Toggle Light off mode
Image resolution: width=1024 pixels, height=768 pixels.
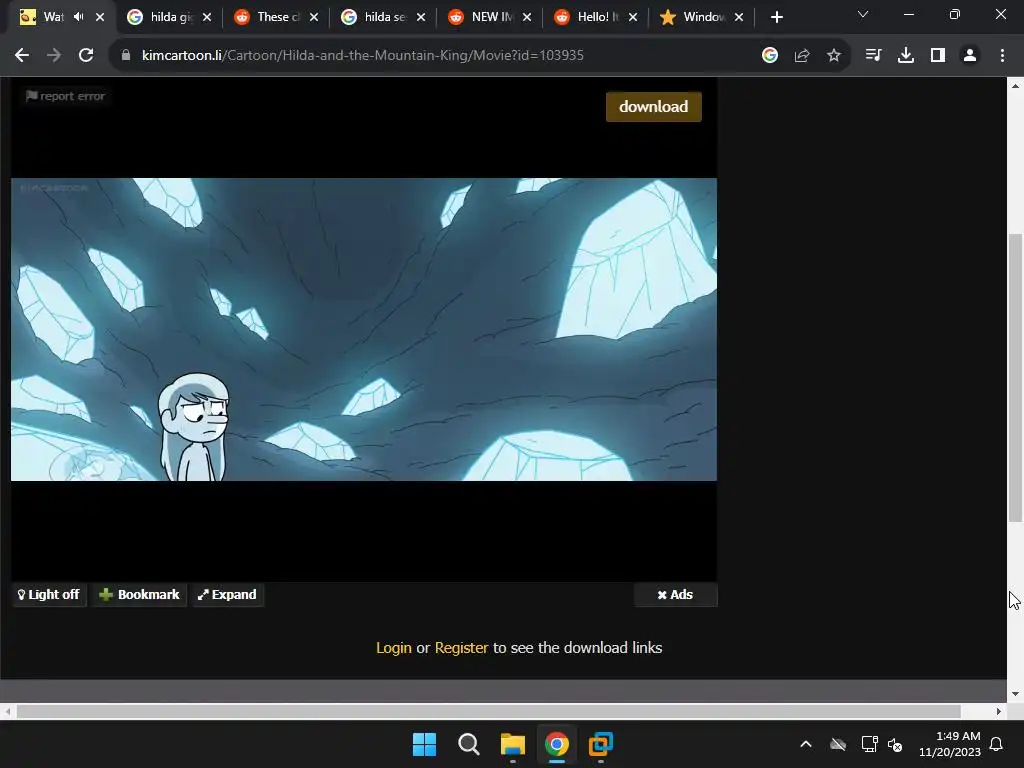(x=49, y=594)
